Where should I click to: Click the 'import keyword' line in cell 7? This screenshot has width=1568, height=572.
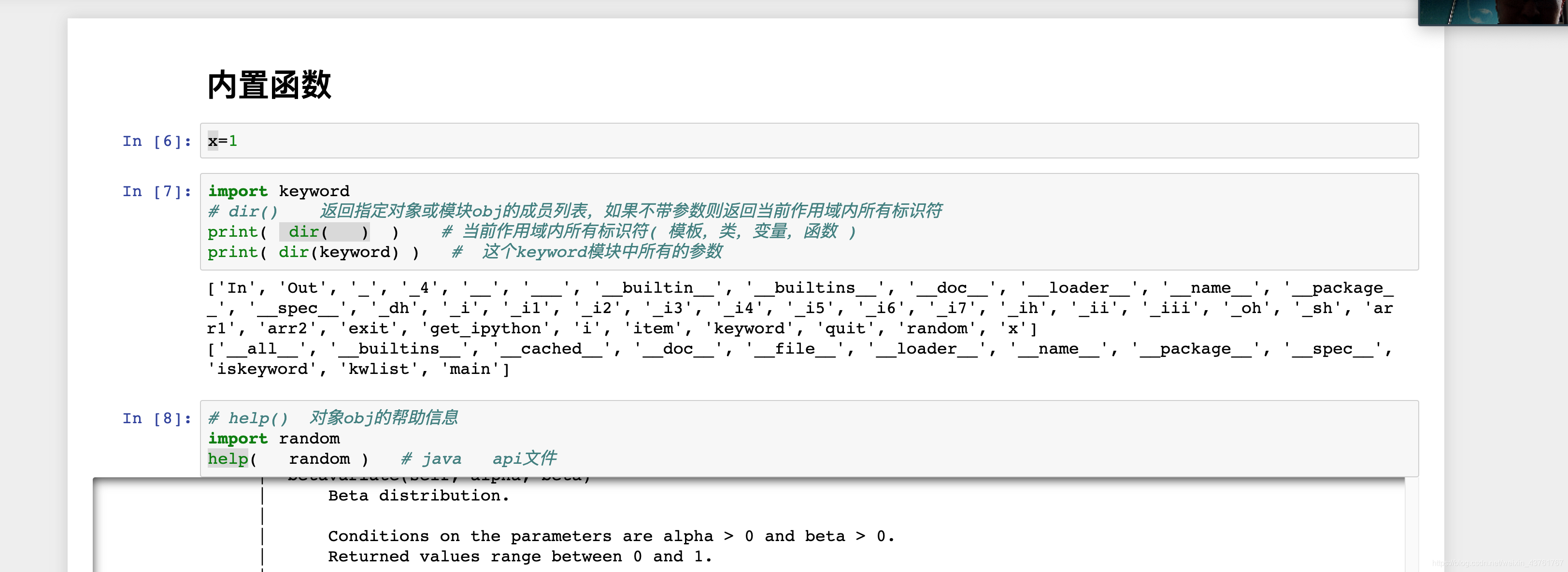point(279,191)
